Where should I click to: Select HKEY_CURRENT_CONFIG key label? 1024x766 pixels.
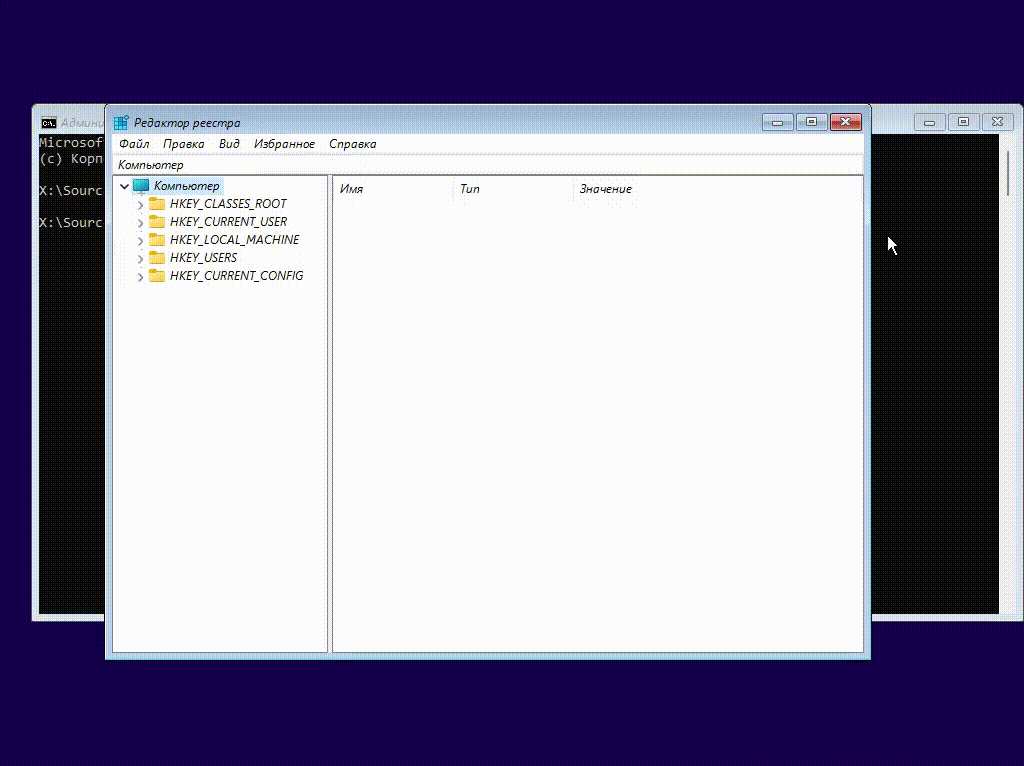(236, 276)
